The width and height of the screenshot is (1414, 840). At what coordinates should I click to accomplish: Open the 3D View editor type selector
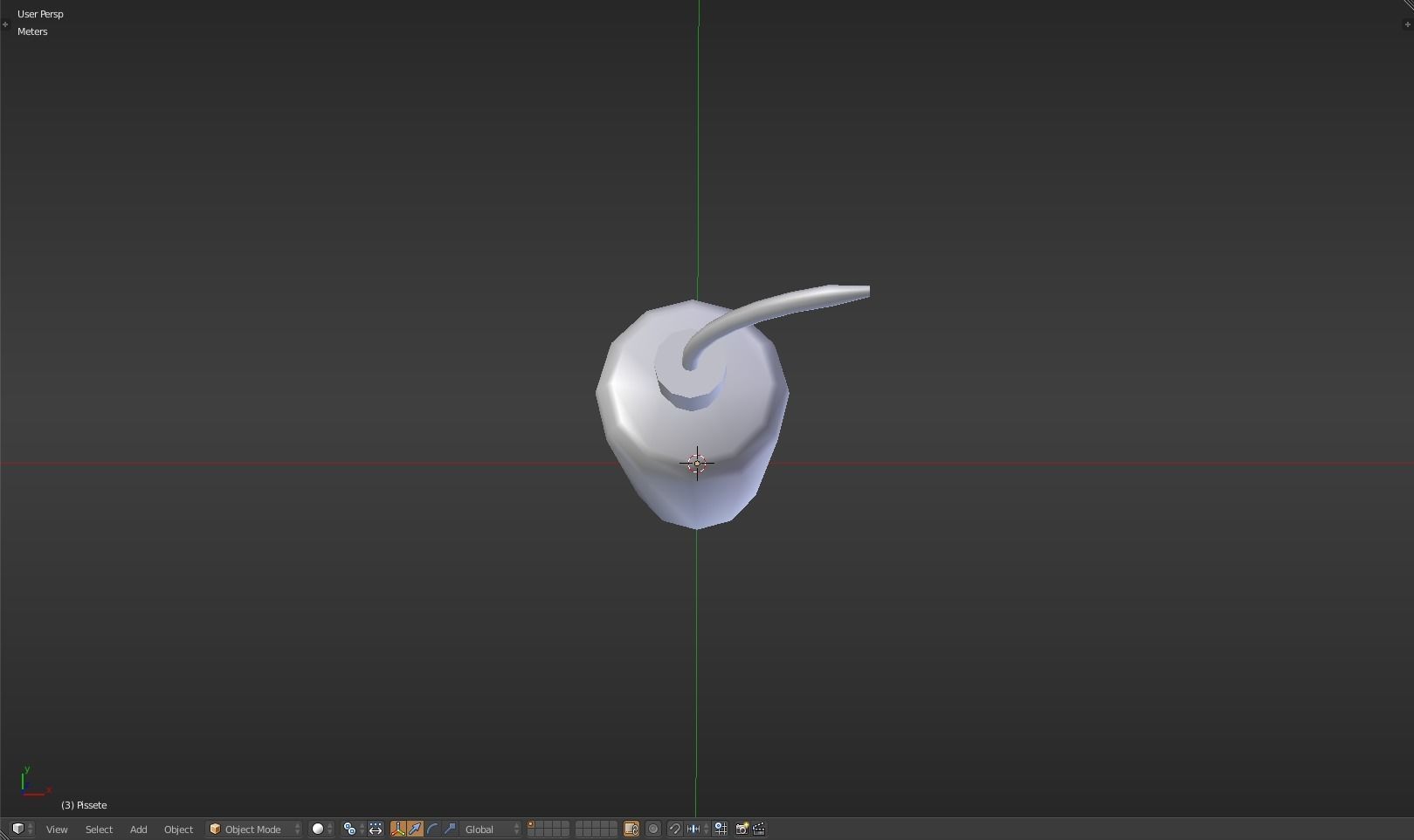tap(22, 829)
